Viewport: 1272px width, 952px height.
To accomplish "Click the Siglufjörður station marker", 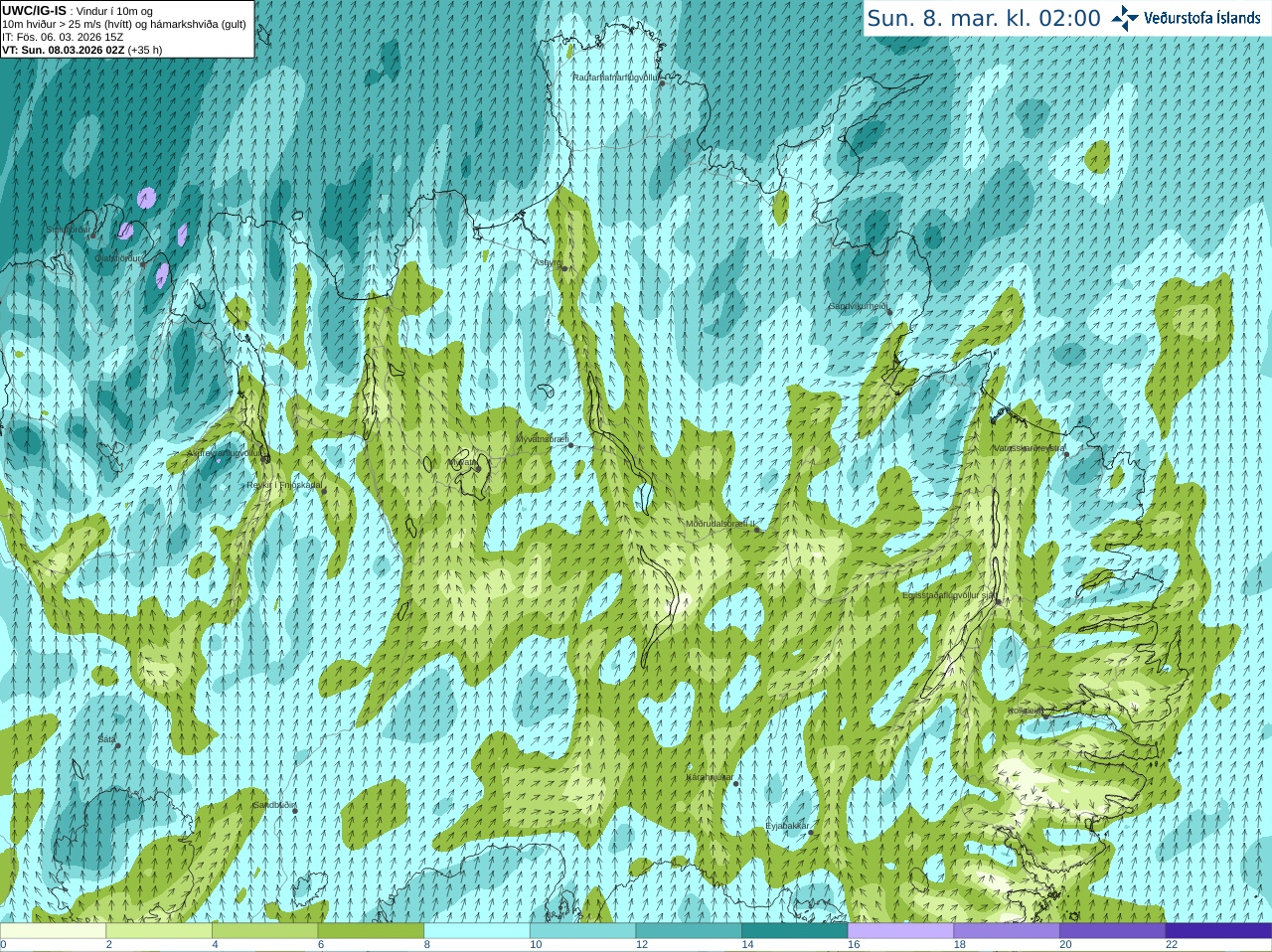I will pos(94,234).
